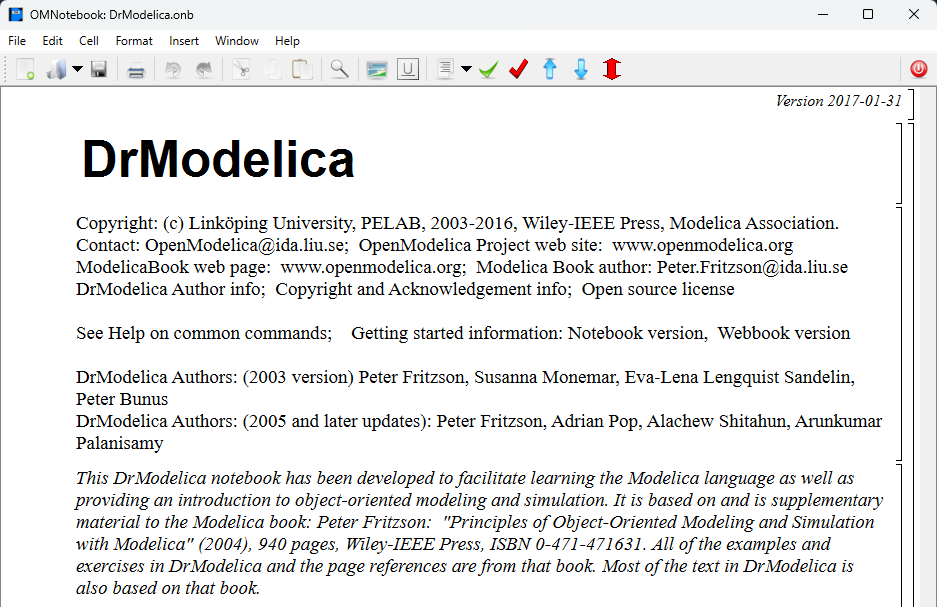Select the Version 2017-01-31 cell bracket

(x=911, y=105)
